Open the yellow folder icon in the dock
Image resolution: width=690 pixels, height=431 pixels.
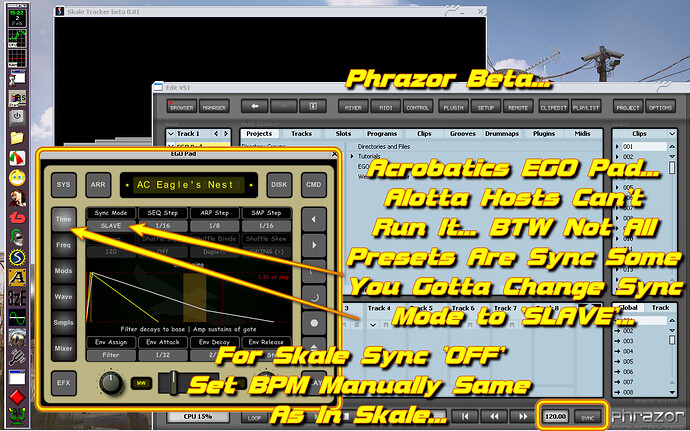point(17,138)
